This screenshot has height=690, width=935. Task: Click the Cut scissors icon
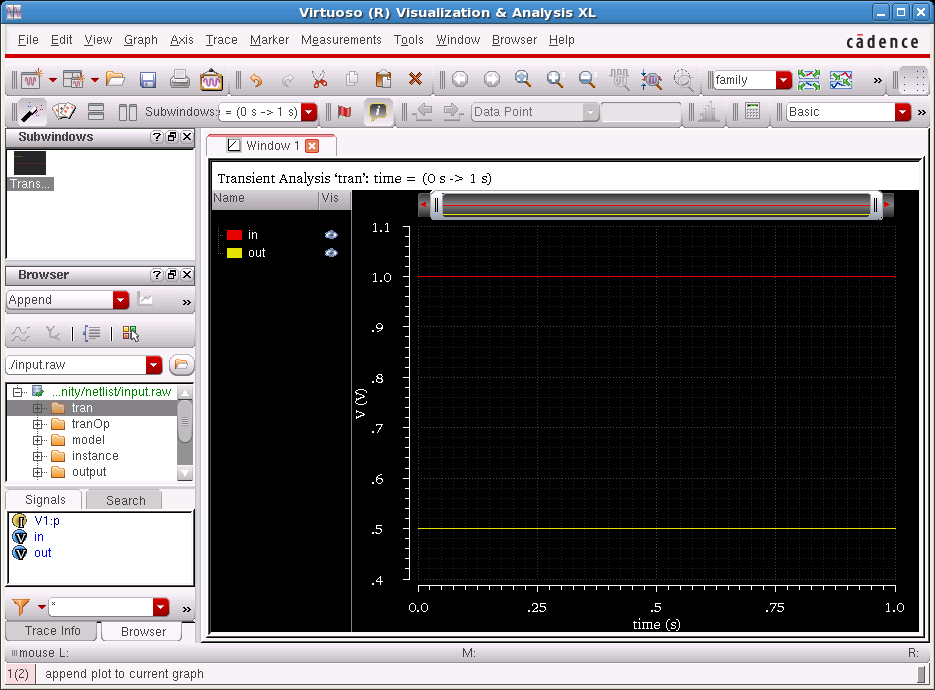click(x=319, y=80)
